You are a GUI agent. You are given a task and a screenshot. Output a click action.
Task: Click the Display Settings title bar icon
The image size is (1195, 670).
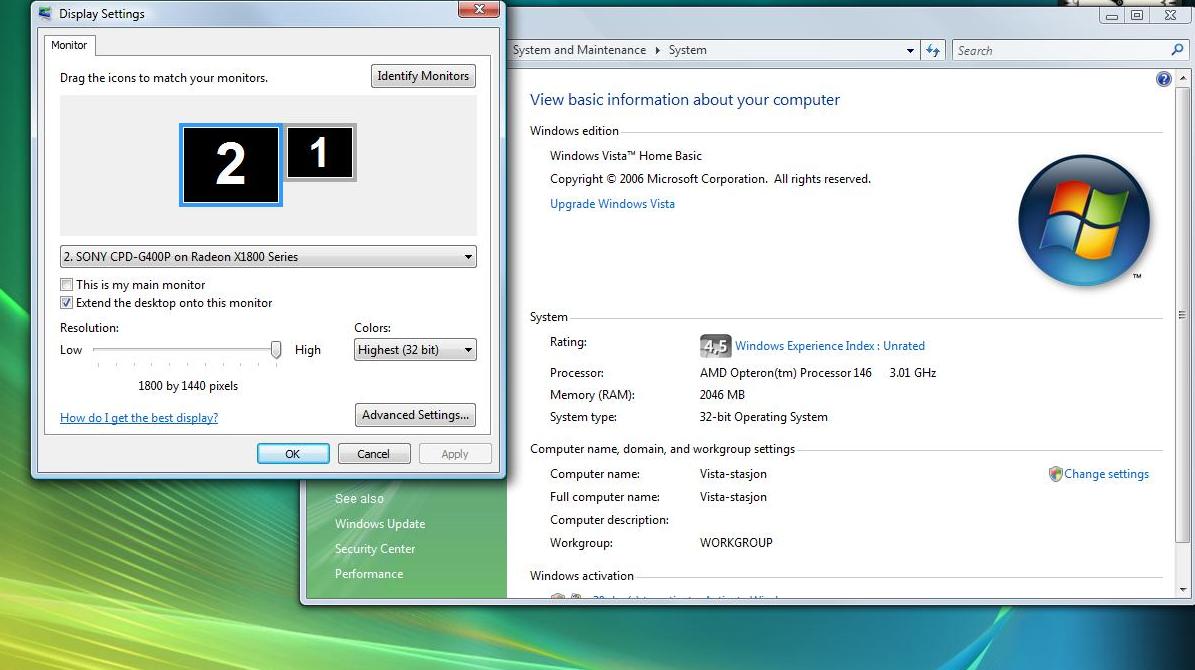[46, 13]
